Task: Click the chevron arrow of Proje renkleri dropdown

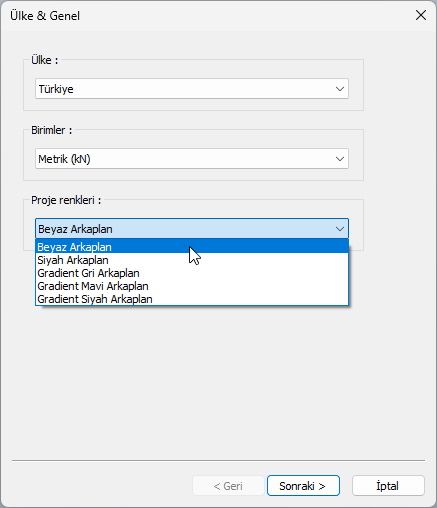Action: [340, 229]
